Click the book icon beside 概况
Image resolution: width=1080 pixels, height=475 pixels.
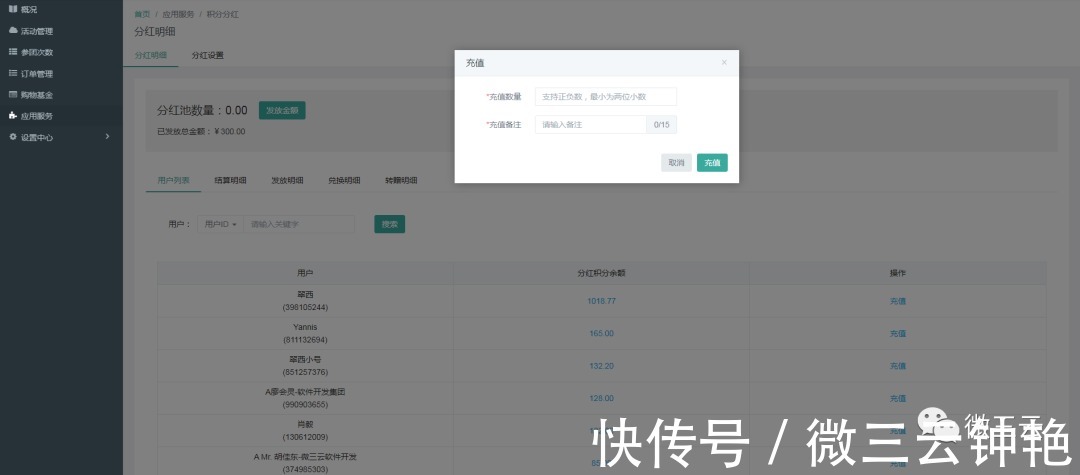point(12,9)
